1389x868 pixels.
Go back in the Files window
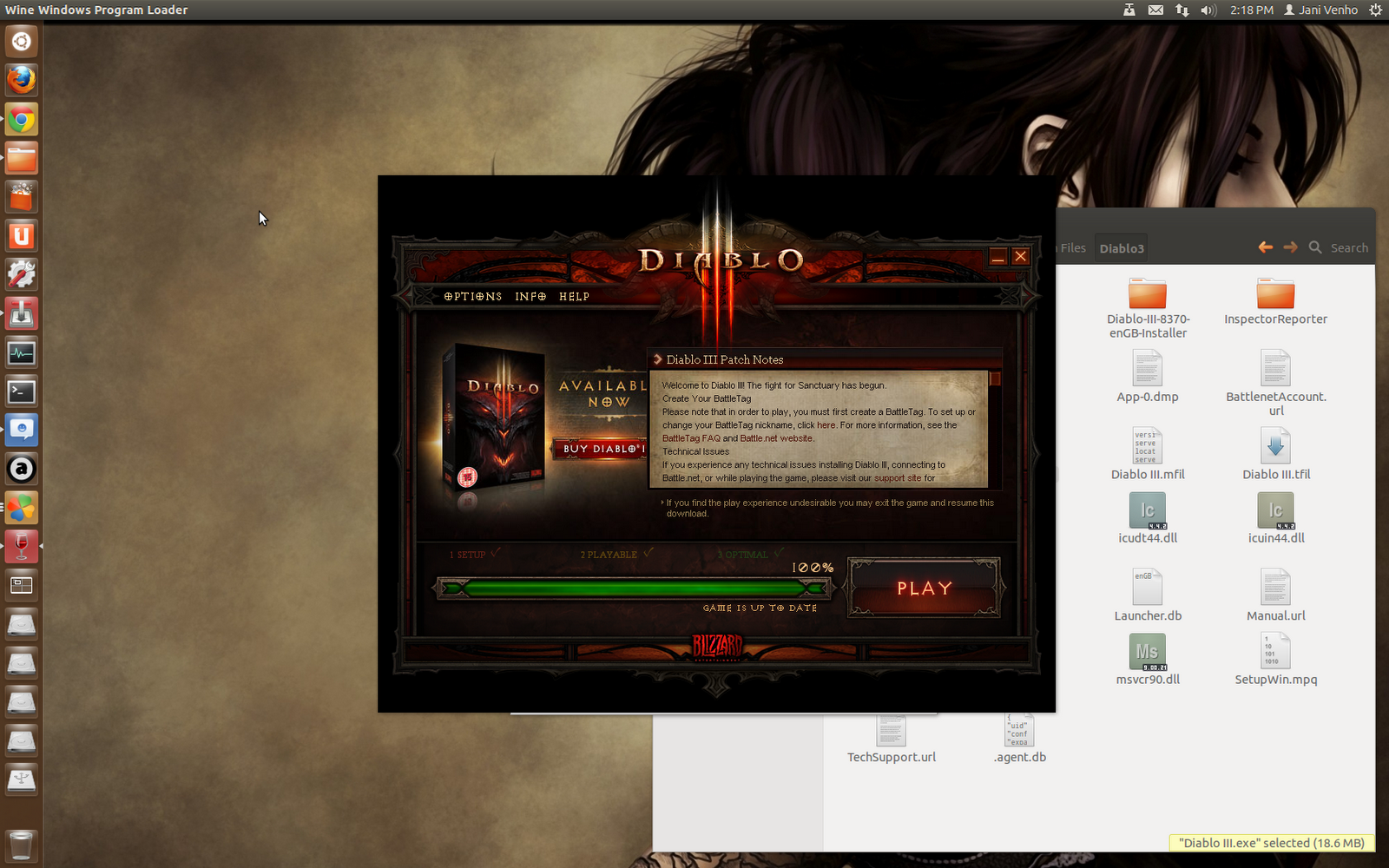click(1266, 247)
